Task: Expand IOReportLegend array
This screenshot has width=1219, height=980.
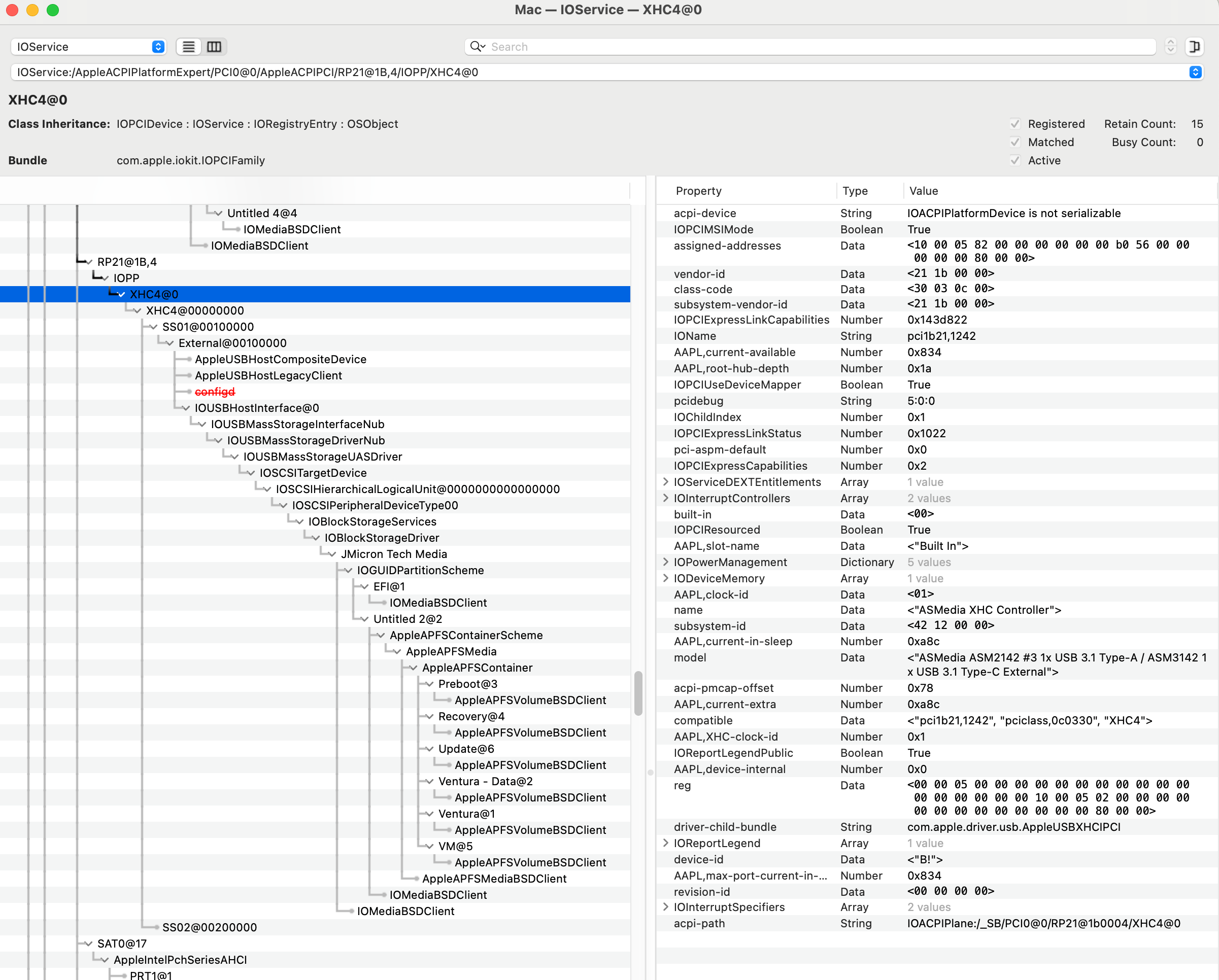Action: 665,844
